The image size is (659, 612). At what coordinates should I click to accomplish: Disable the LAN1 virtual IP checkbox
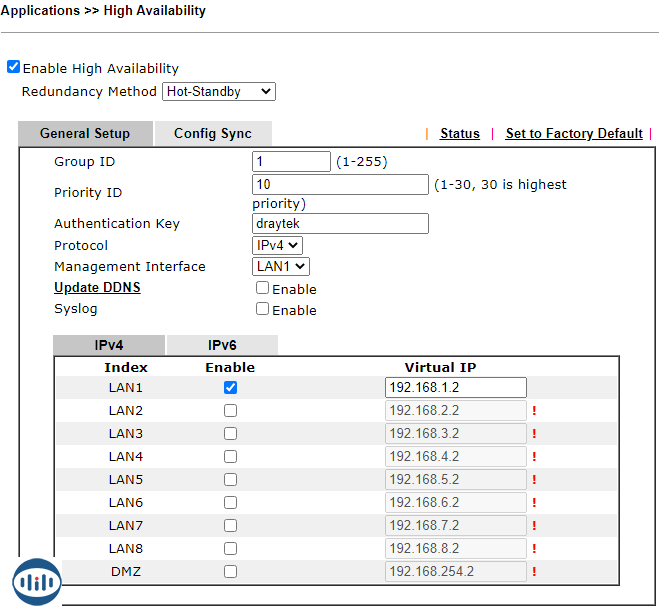(231, 388)
